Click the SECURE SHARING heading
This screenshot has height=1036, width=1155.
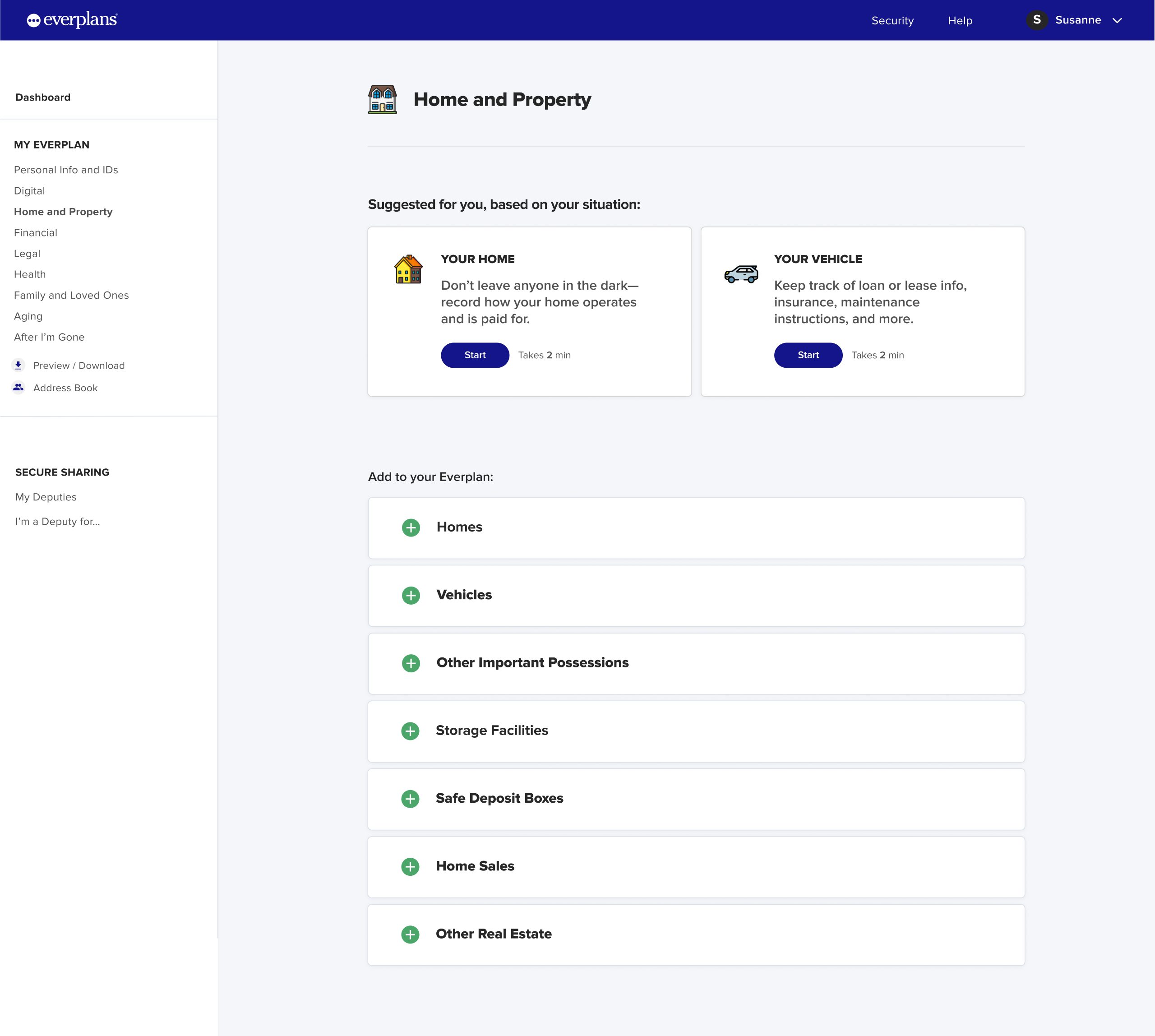point(62,472)
